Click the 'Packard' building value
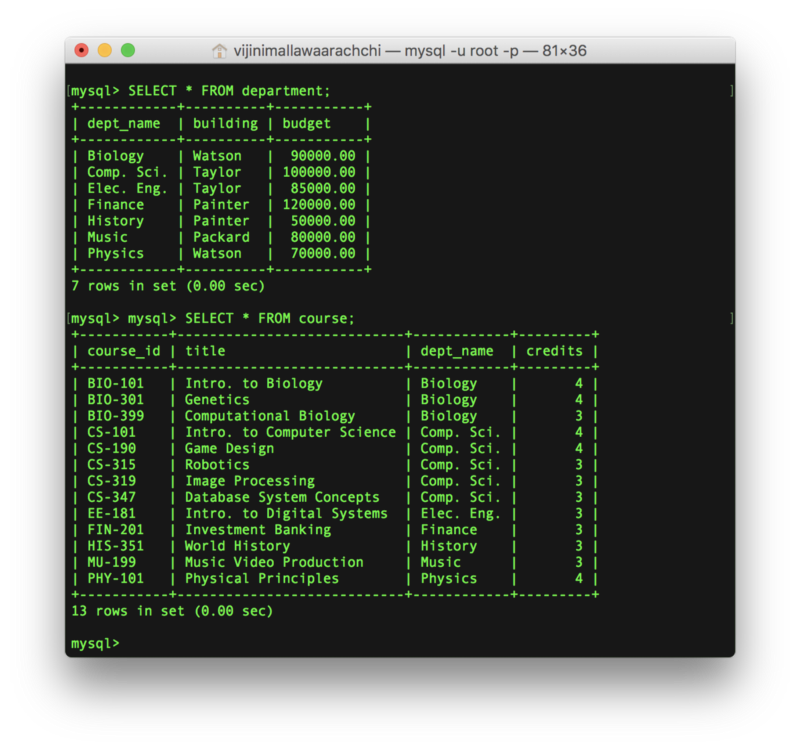 tap(221, 237)
